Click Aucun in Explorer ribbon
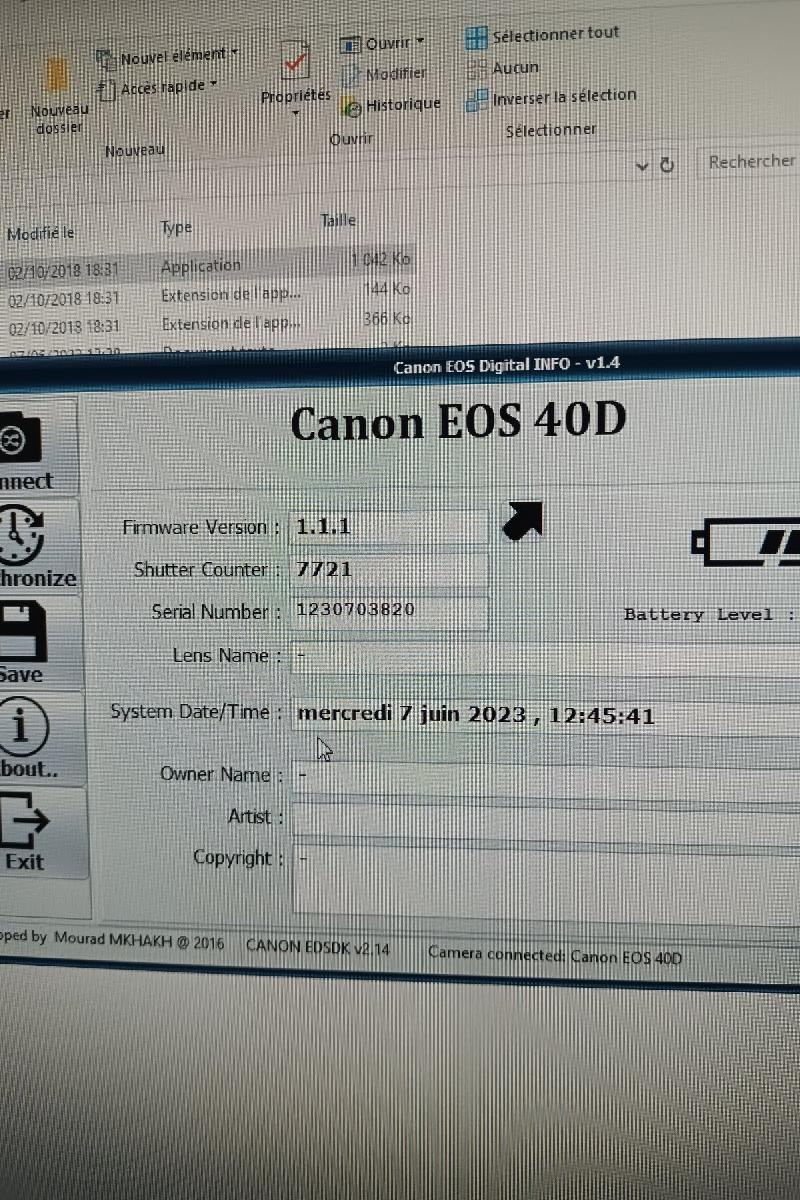 tap(503, 68)
